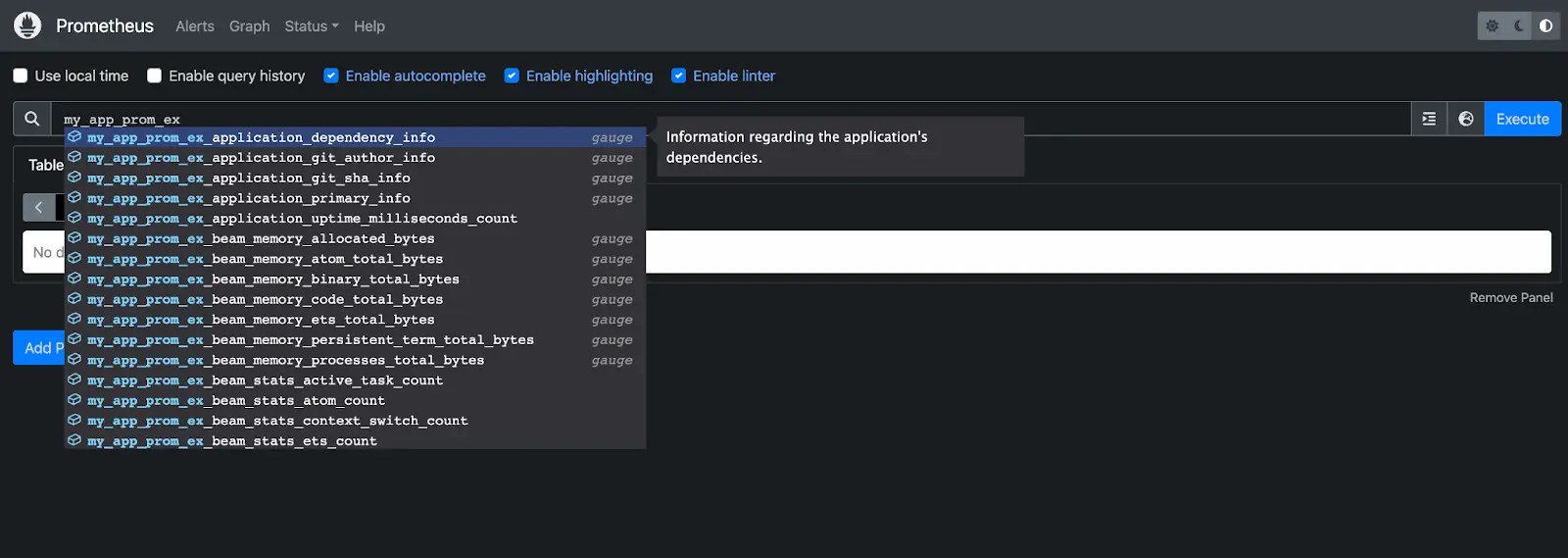Click the cube icon beside beam_memory_ets_total_bytes

(74, 319)
